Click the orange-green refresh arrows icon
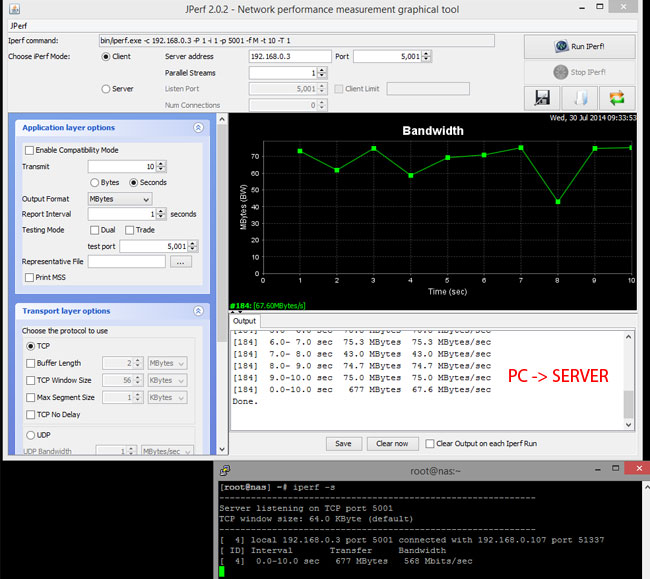The width and height of the screenshot is (650, 579). pyautogui.click(x=617, y=98)
